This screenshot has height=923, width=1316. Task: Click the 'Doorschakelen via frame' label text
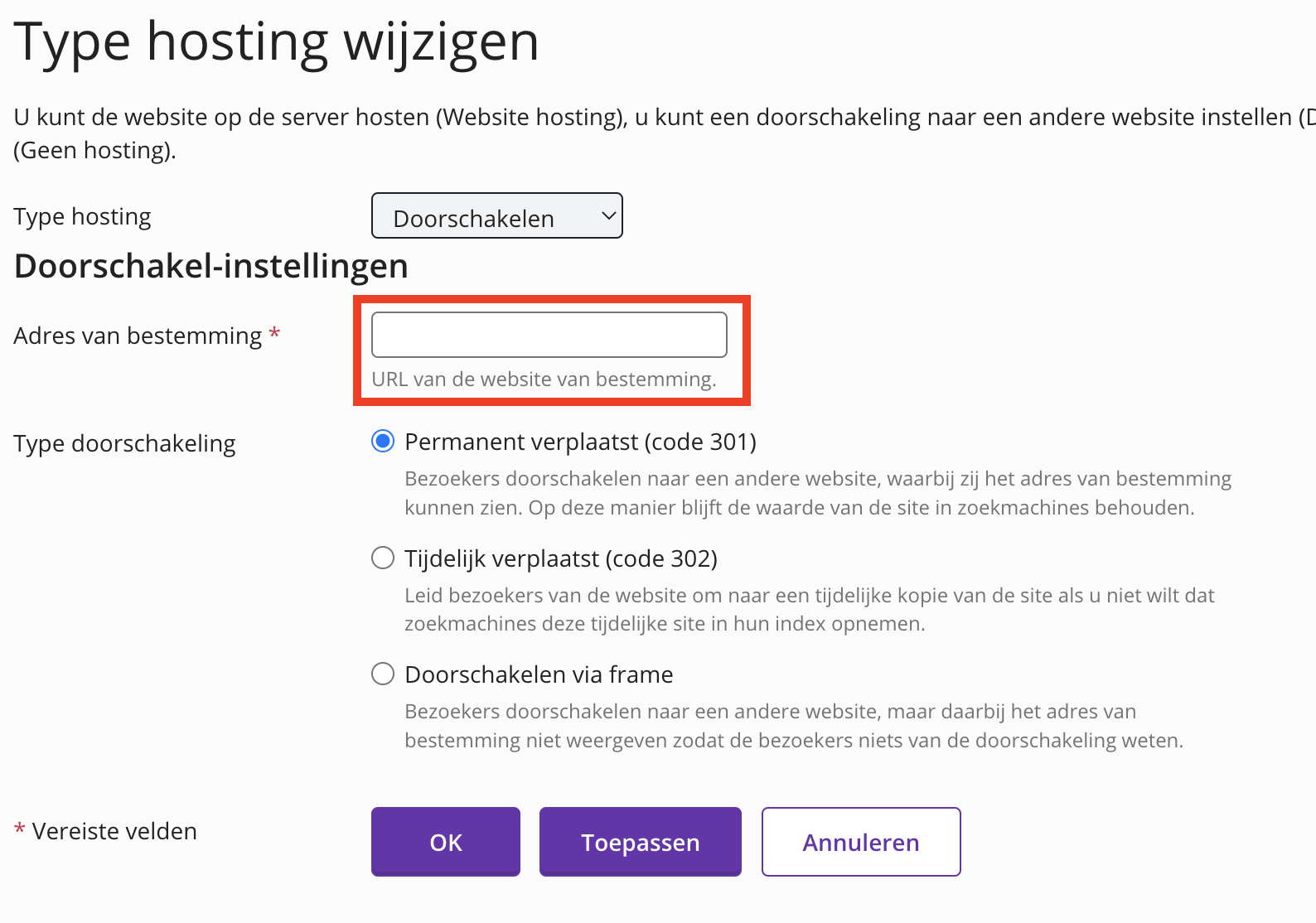[x=539, y=674]
